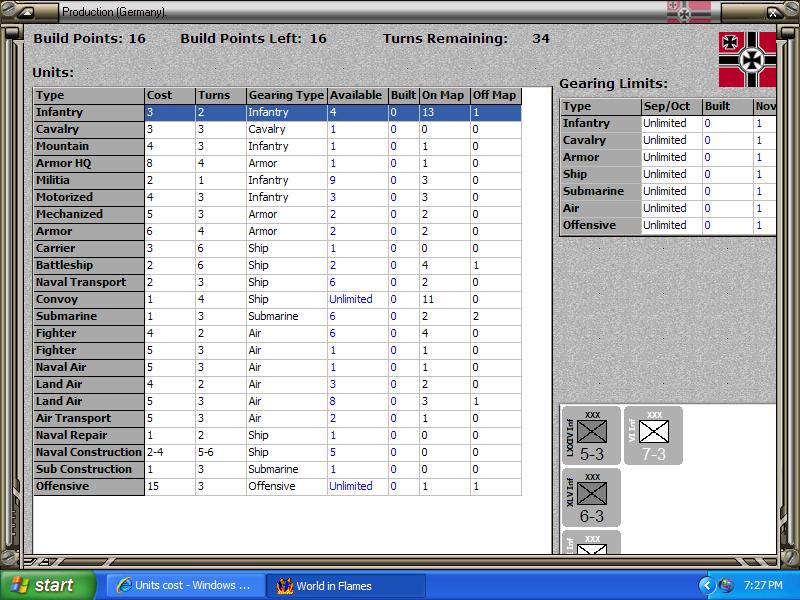The width and height of the screenshot is (800, 600).
Task: Click the Cost column header
Action: (x=170, y=95)
